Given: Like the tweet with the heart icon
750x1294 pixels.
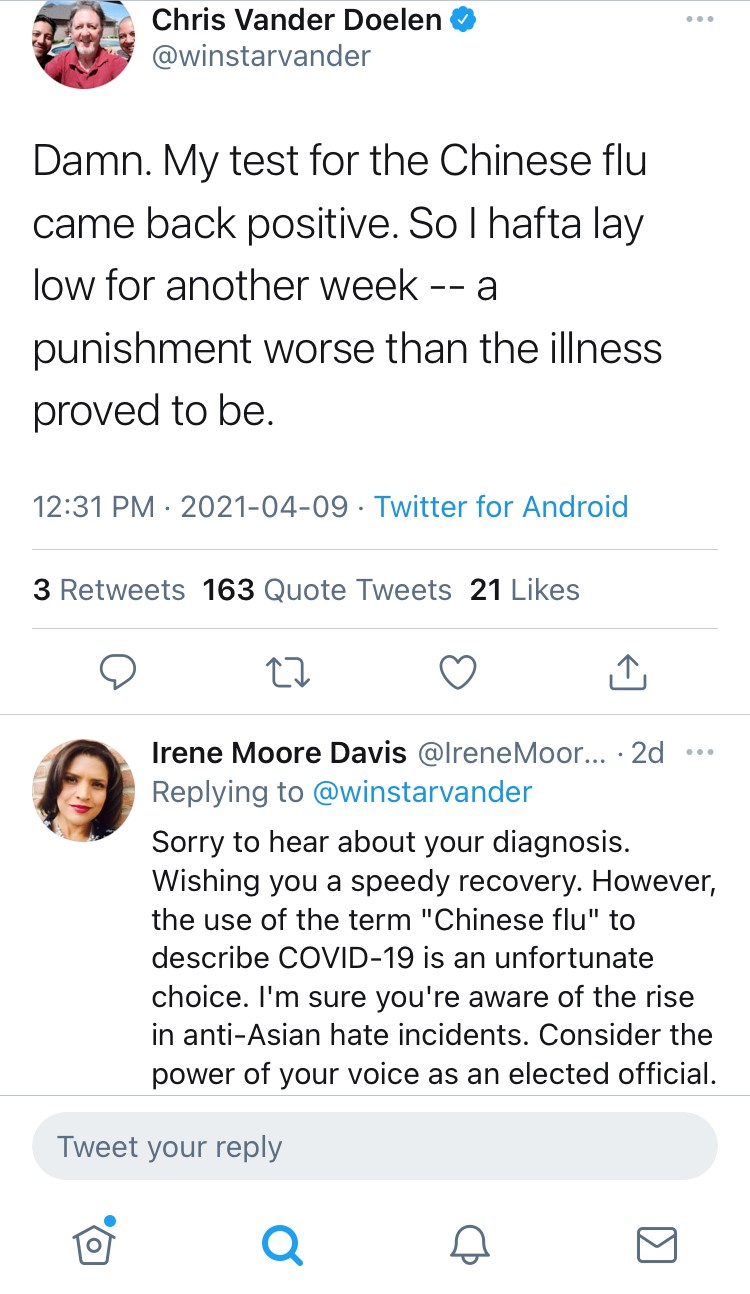Looking at the screenshot, I should pos(458,673).
